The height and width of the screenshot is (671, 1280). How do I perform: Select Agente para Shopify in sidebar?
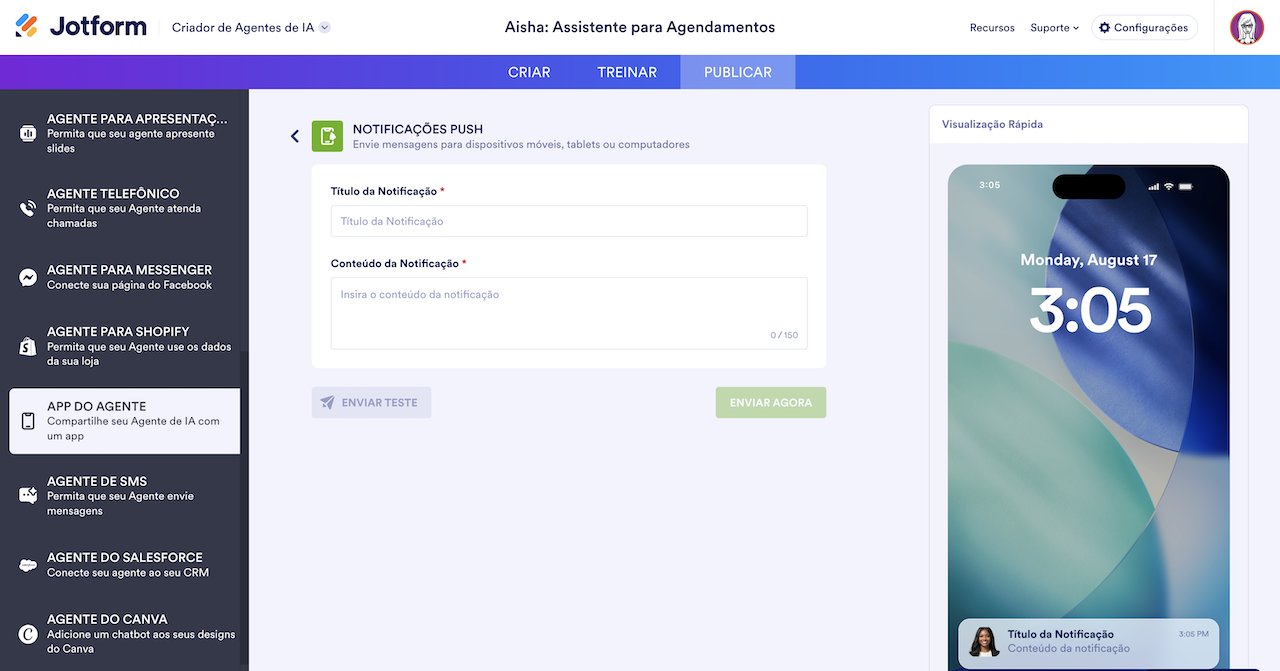pos(124,346)
